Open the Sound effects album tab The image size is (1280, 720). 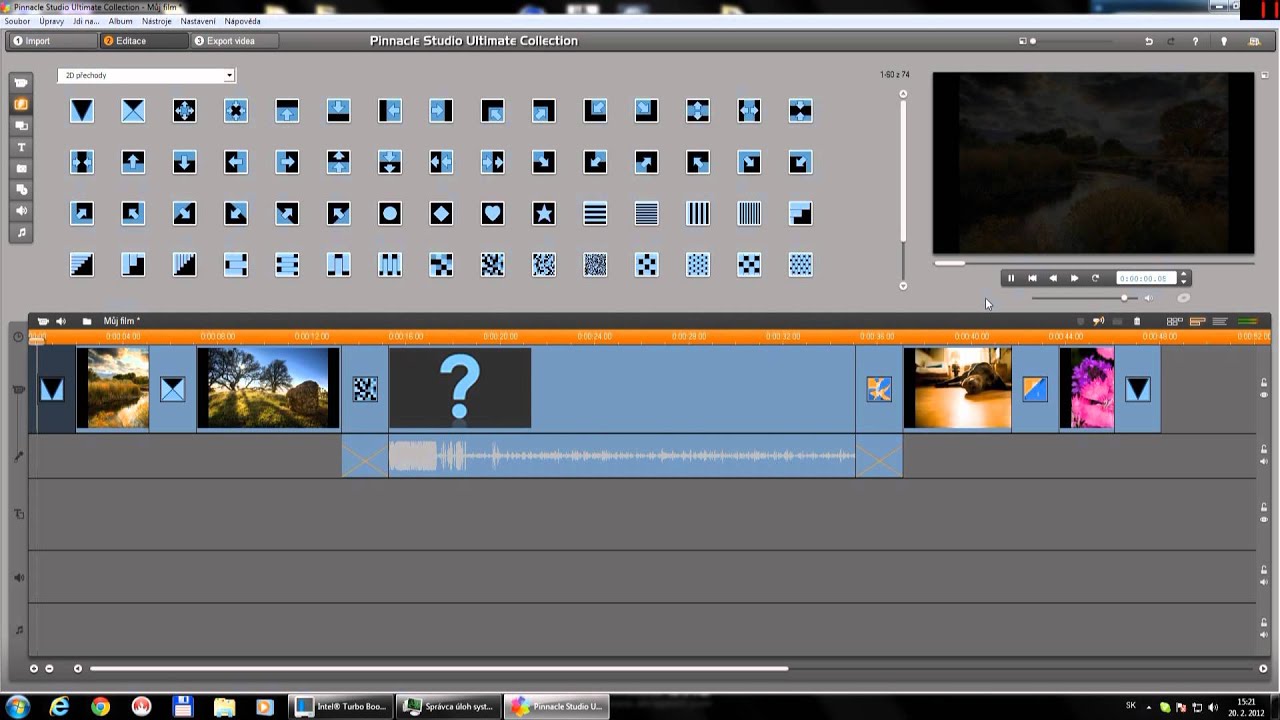click(21, 211)
